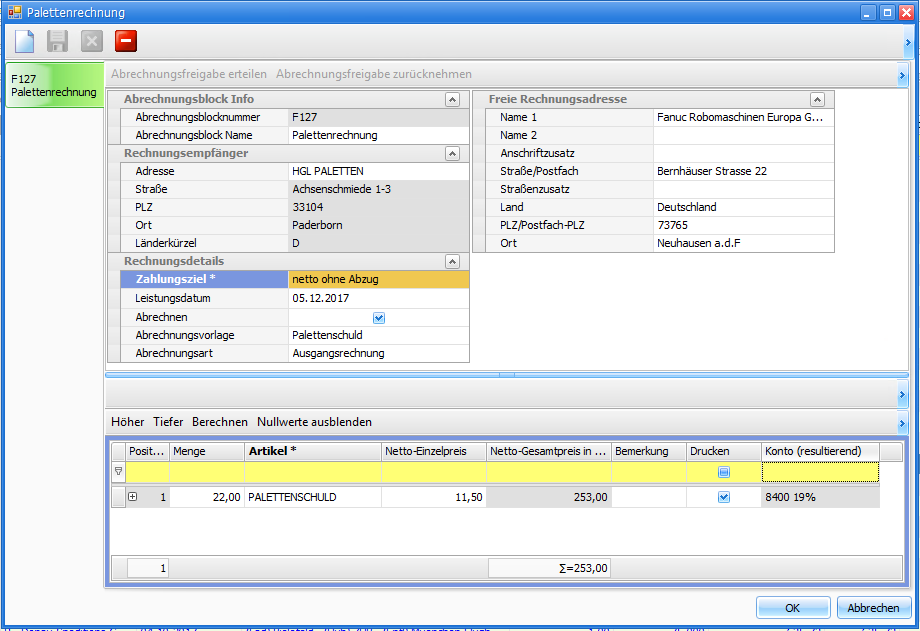
Task: Click the gray X delete icon
Action: click(92, 41)
